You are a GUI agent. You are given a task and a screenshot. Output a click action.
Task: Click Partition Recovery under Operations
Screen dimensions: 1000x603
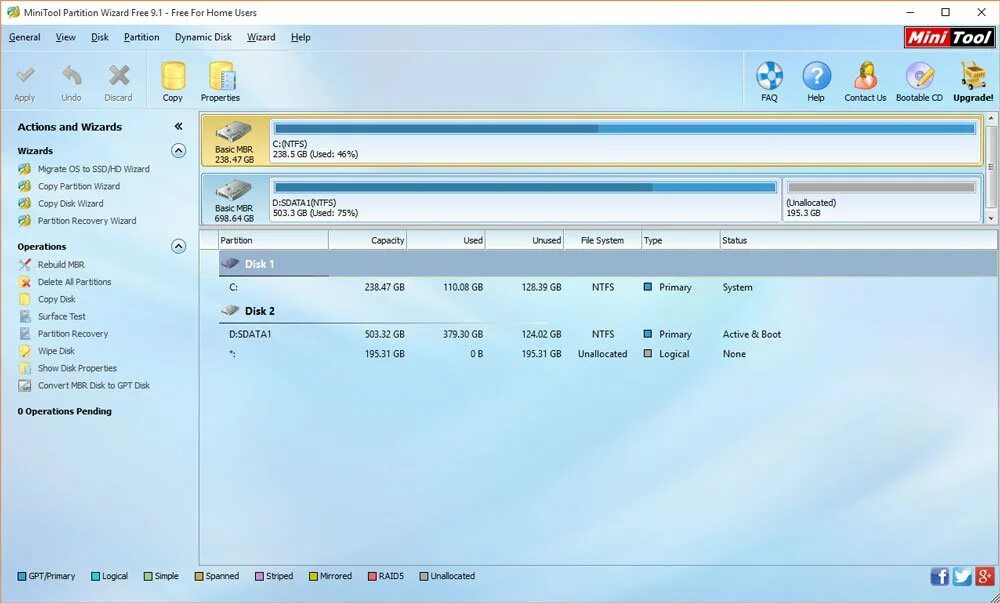[x=73, y=333]
